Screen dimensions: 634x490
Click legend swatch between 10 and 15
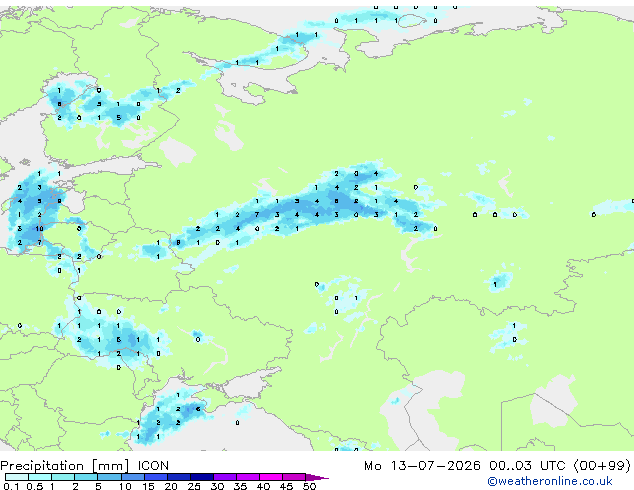[x=132, y=477]
